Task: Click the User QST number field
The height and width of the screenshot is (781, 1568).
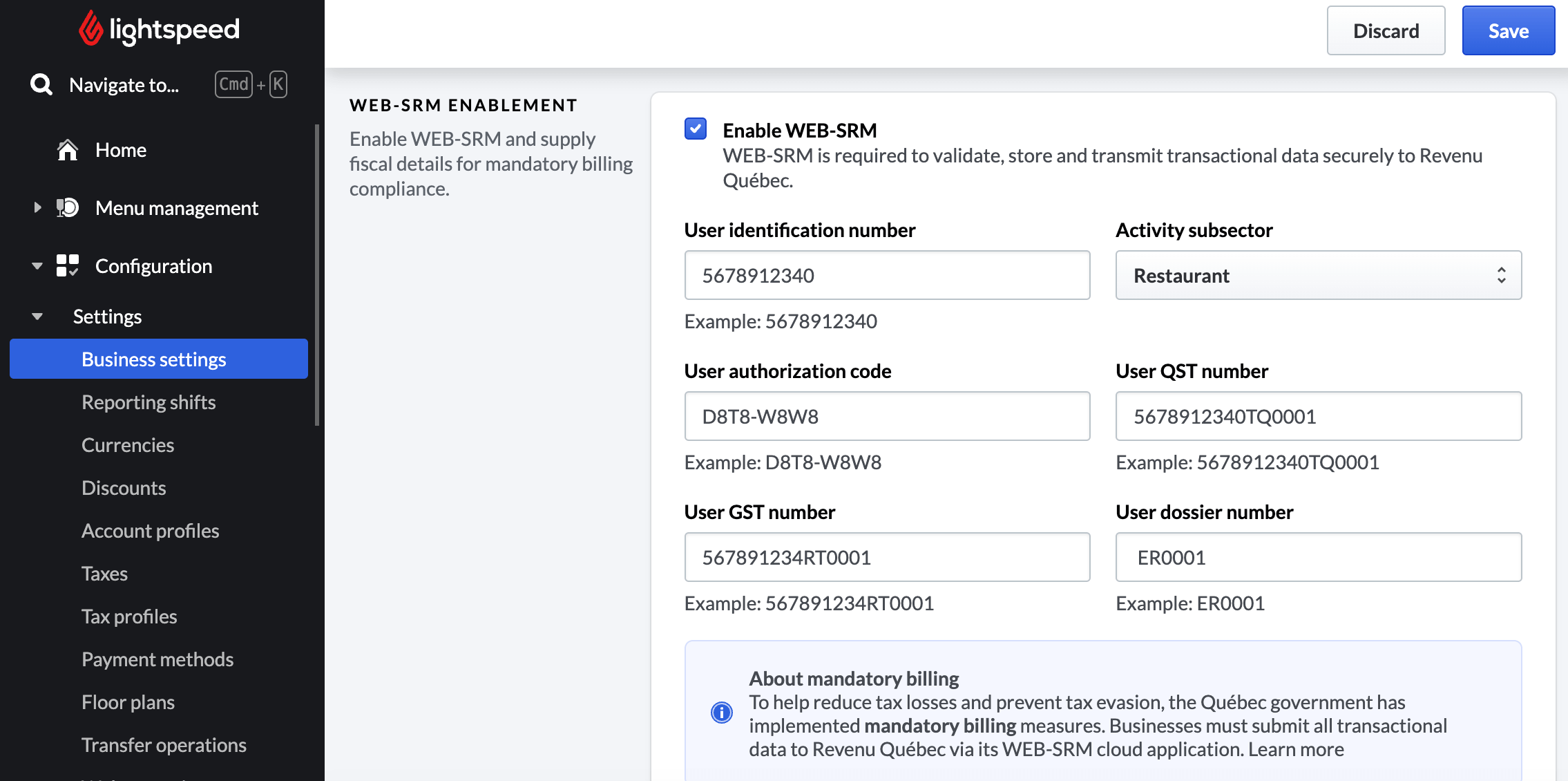Action: 1319,416
